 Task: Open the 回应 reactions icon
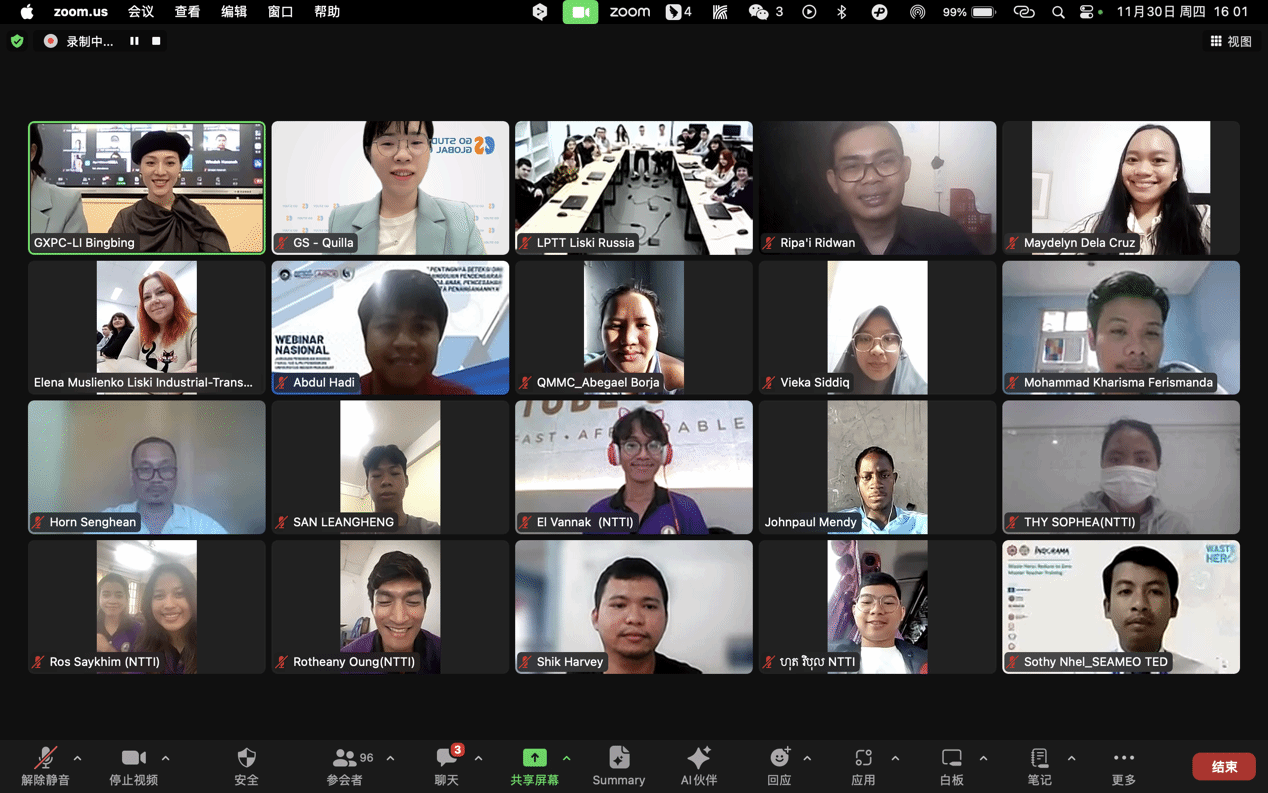coord(779,765)
